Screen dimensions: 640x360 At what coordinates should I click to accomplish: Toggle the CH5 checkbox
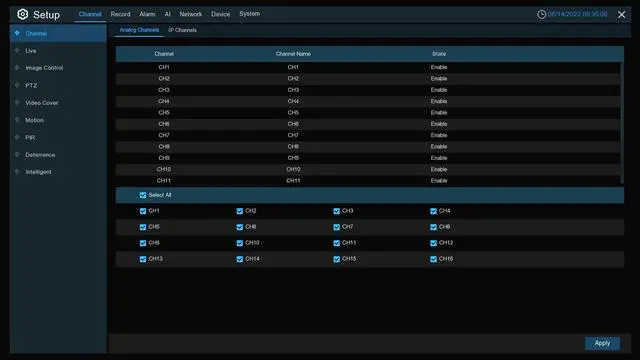tap(143, 227)
